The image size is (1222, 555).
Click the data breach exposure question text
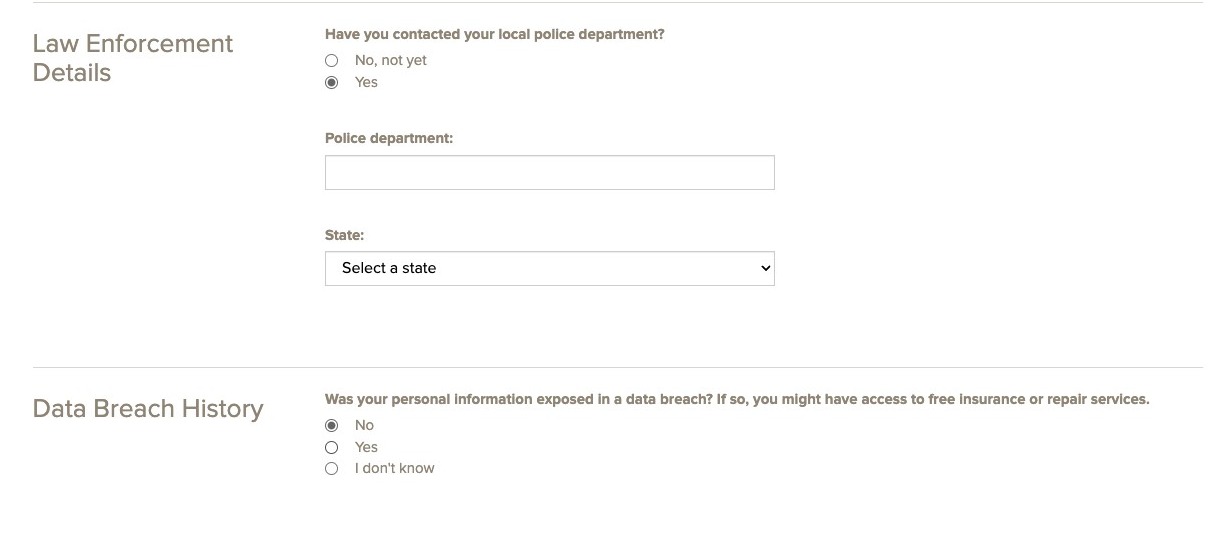pyautogui.click(x=737, y=400)
